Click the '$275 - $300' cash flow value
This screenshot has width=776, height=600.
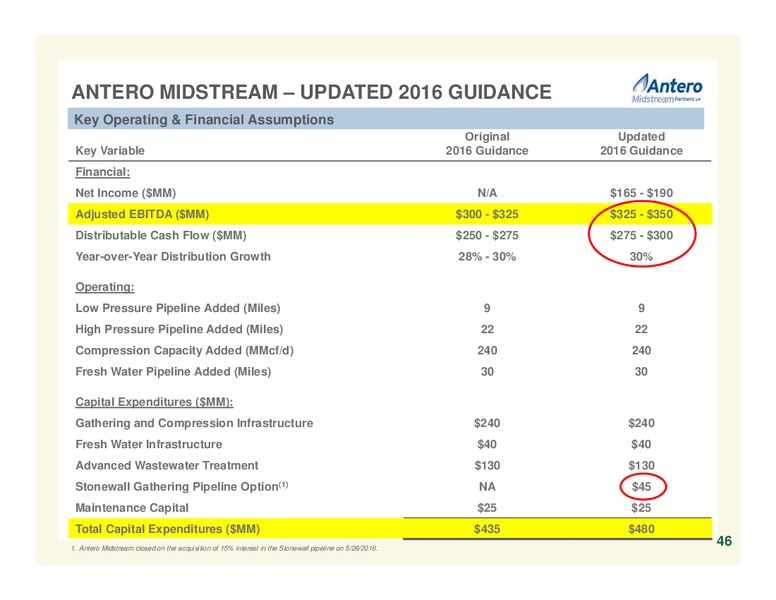click(641, 235)
